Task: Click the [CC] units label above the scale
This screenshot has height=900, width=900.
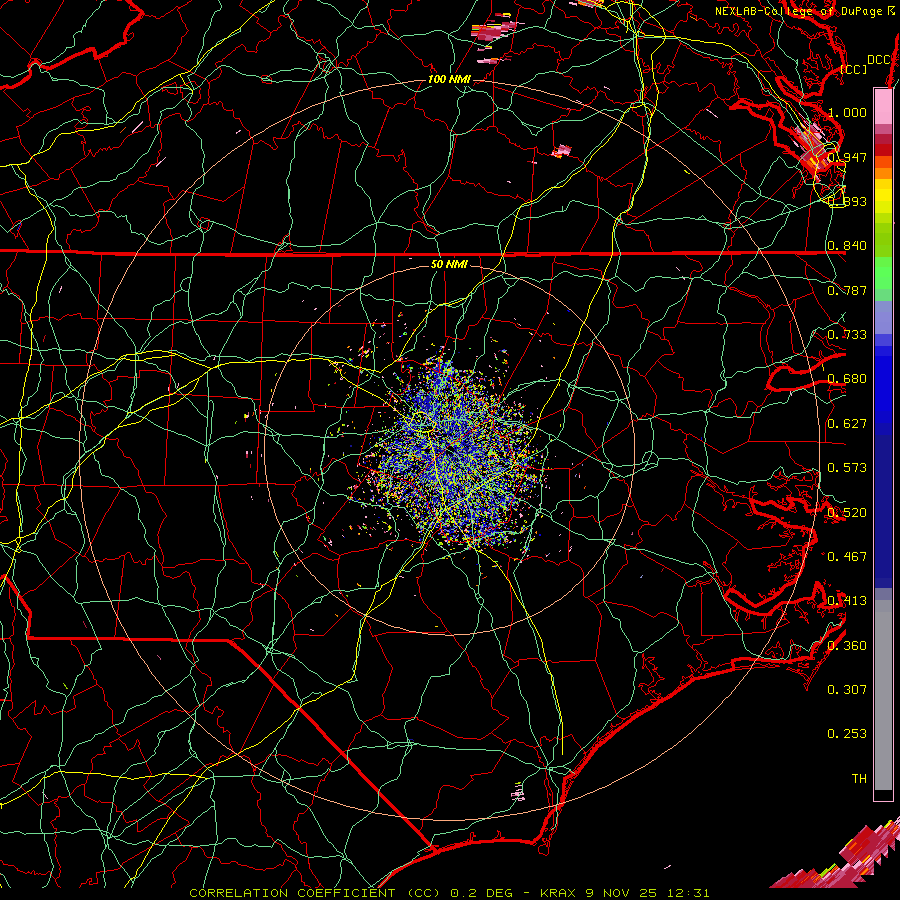Action: click(854, 69)
